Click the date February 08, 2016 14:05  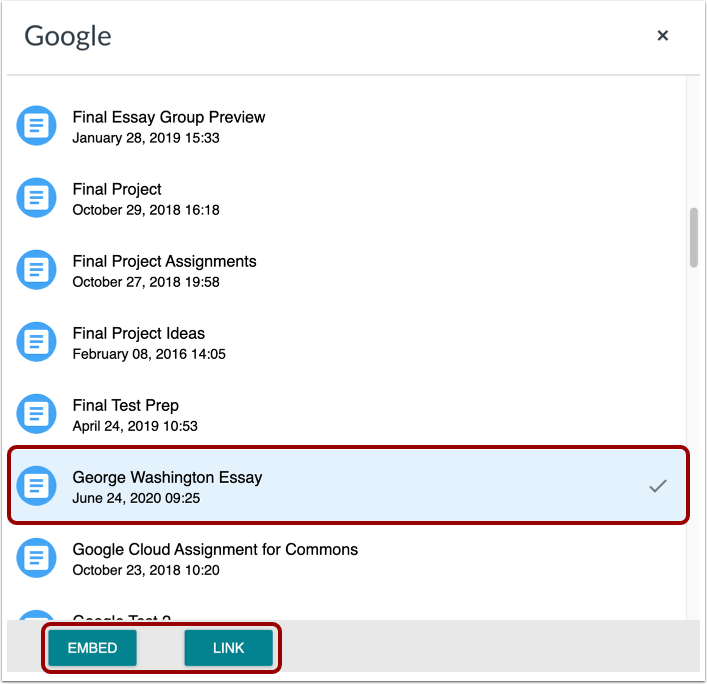(x=149, y=354)
